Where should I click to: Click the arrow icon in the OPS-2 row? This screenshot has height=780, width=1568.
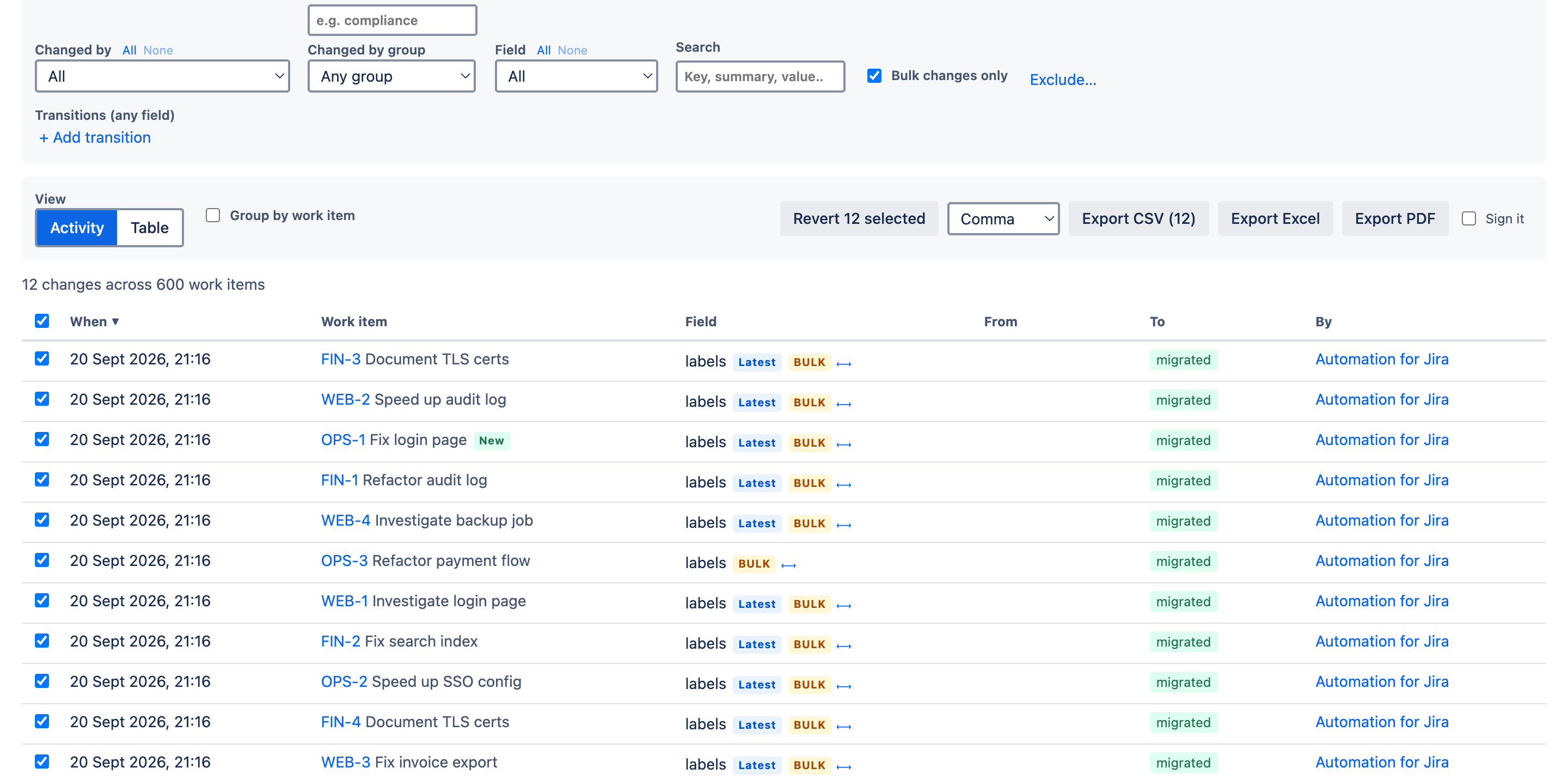pyautogui.click(x=844, y=686)
